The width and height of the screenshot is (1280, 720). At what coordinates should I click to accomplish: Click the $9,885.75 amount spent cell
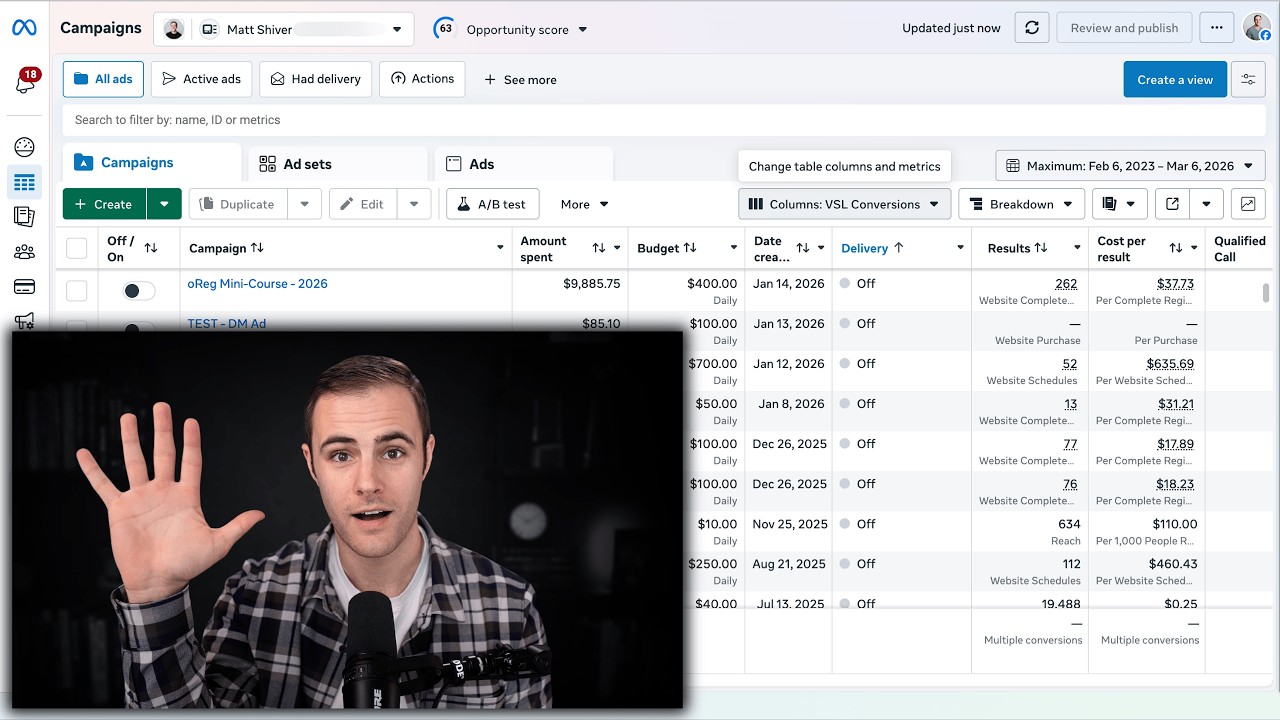(592, 284)
